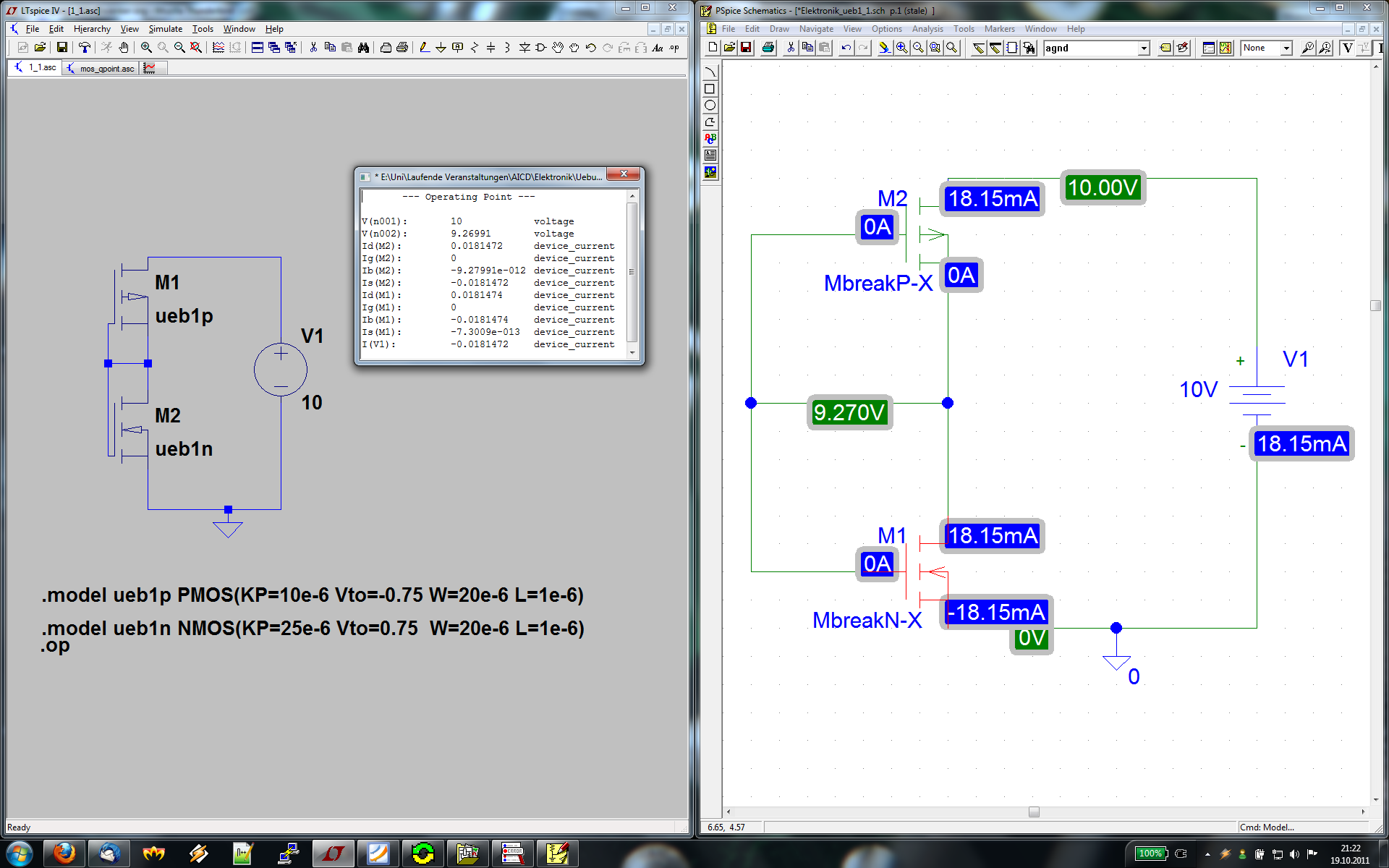Viewport: 1389px width, 868px height.
Task: Undo the last action in PSpice
Action: [846, 48]
